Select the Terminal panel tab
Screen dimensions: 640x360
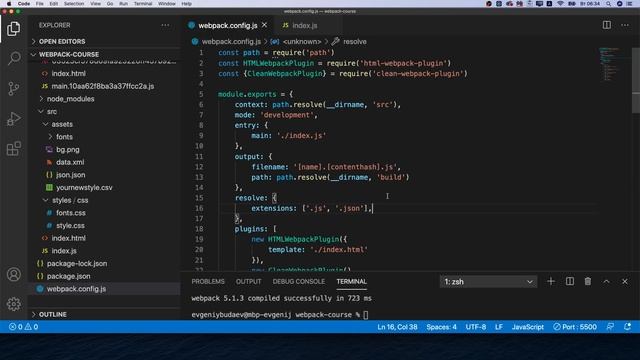(x=351, y=281)
